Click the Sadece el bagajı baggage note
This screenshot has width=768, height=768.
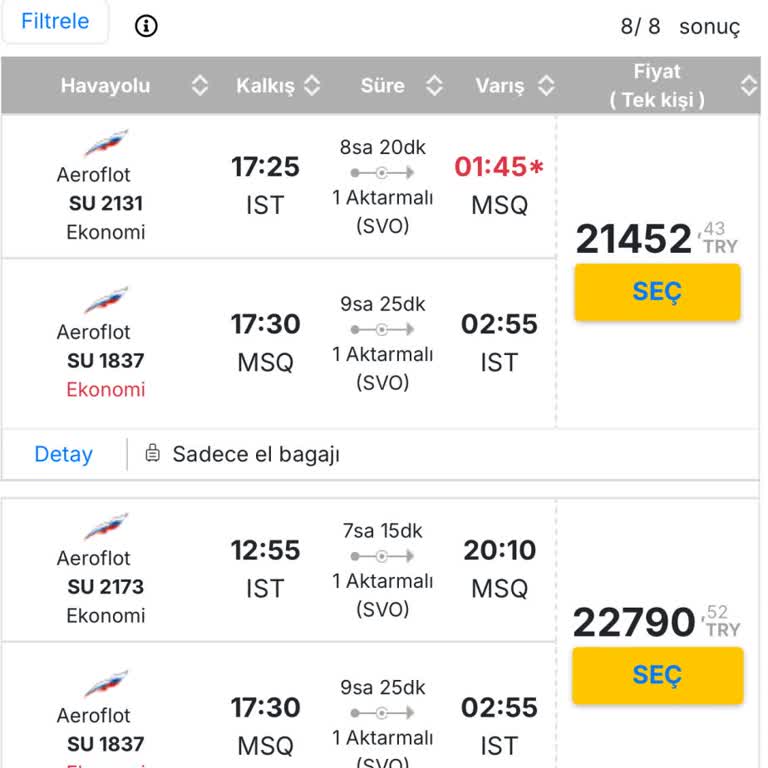pyautogui.click(x=256, y=454)
